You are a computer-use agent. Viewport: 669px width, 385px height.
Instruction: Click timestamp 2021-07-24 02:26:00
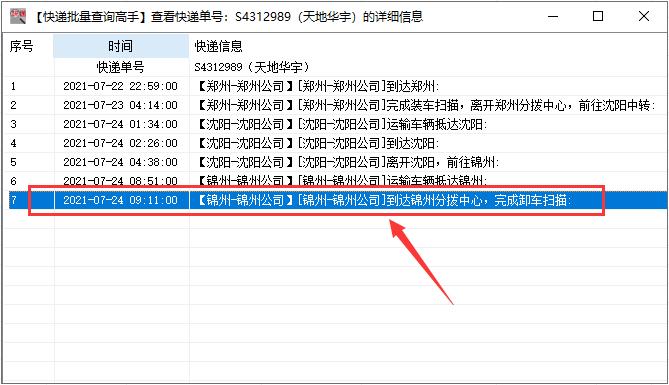120,143
